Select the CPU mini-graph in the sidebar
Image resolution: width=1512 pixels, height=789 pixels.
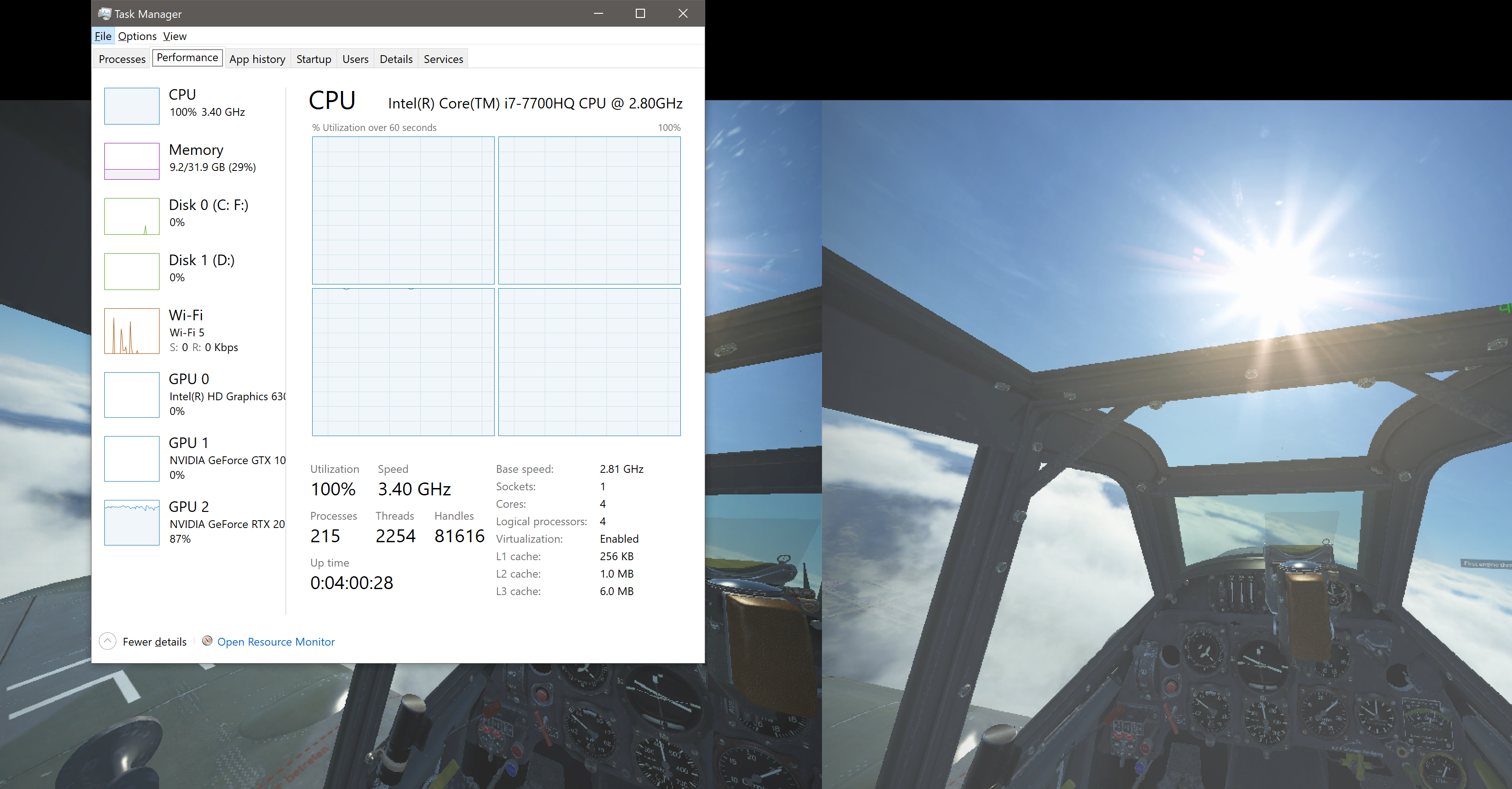pyautogui.click(x=131, y=106)
